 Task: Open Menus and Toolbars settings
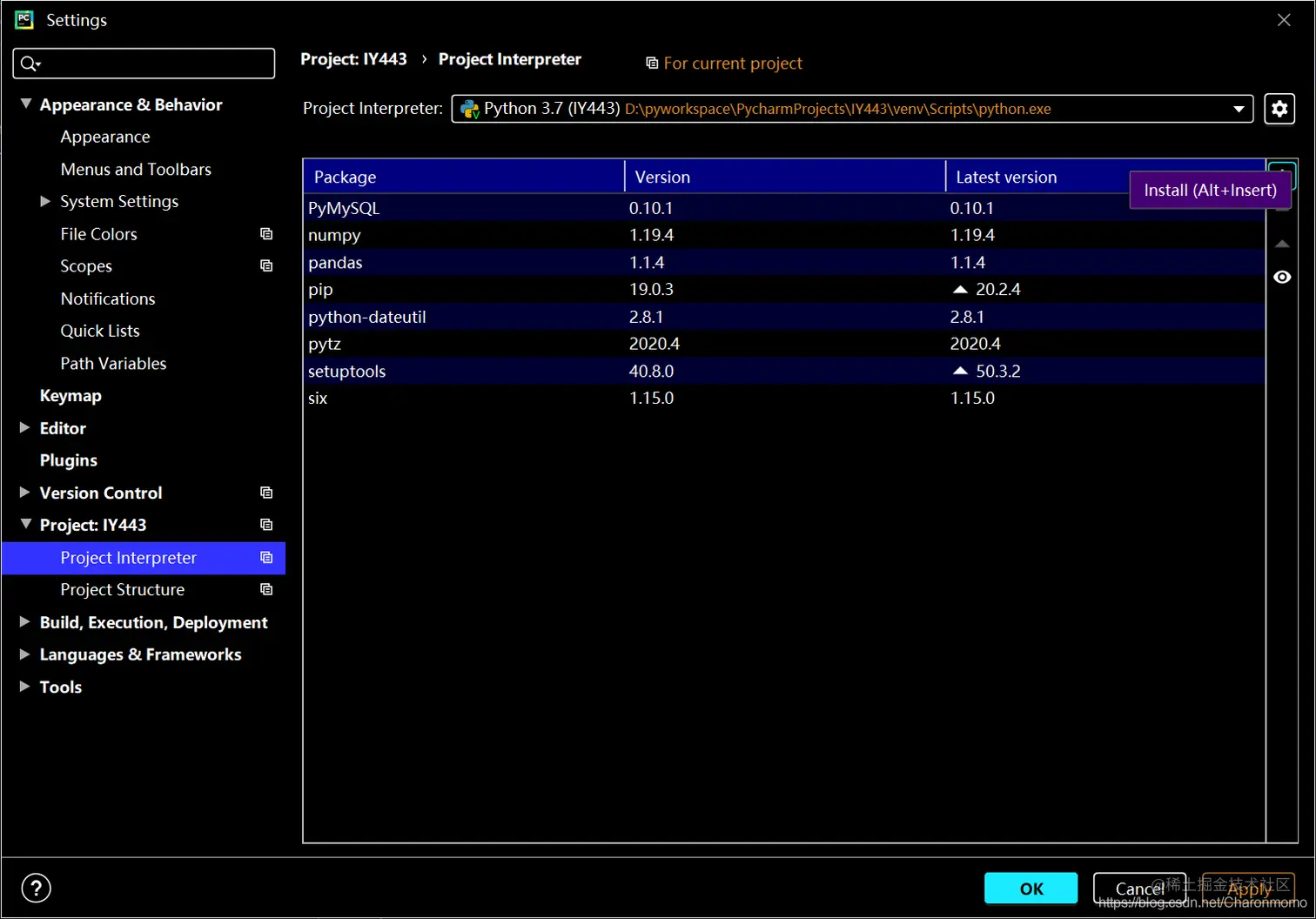[136, 169]
